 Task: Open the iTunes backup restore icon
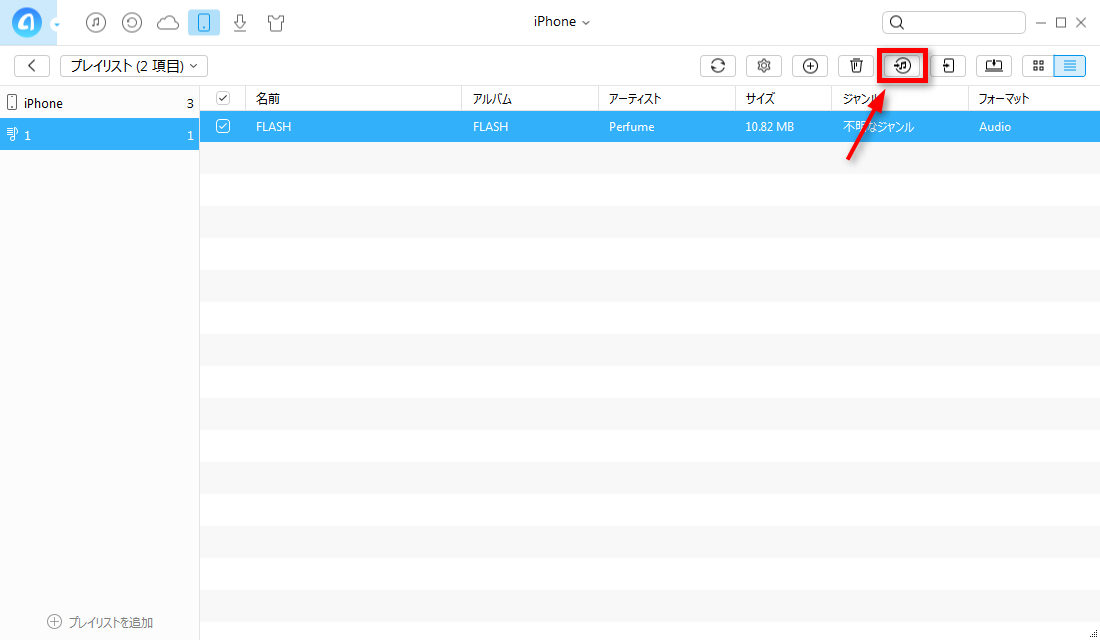(132, 22)
